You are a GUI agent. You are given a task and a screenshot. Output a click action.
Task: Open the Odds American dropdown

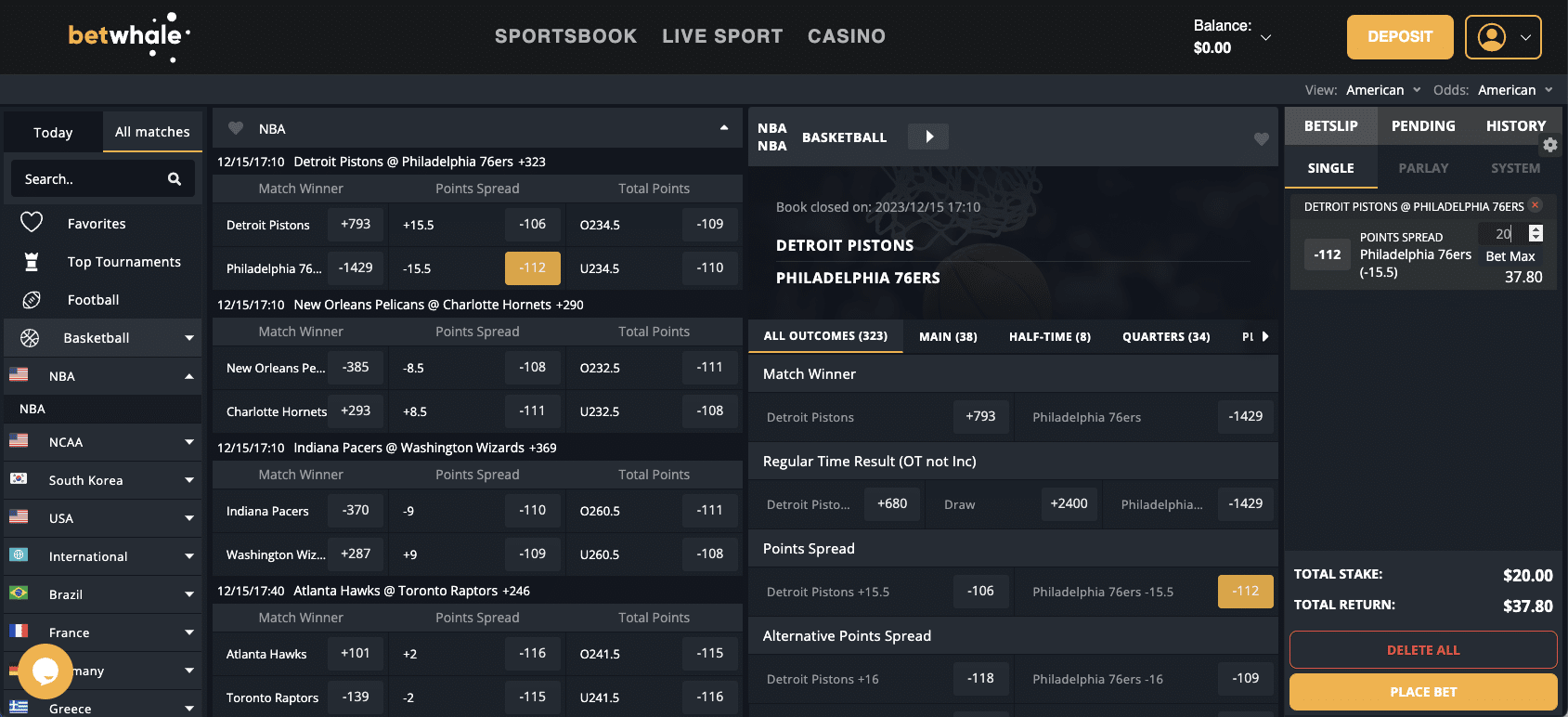[1515, 90]
